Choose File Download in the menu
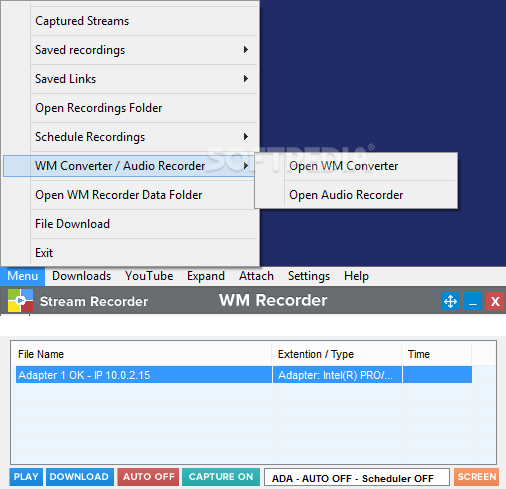This screenshot has width=506, height=489. coord(130,224)
